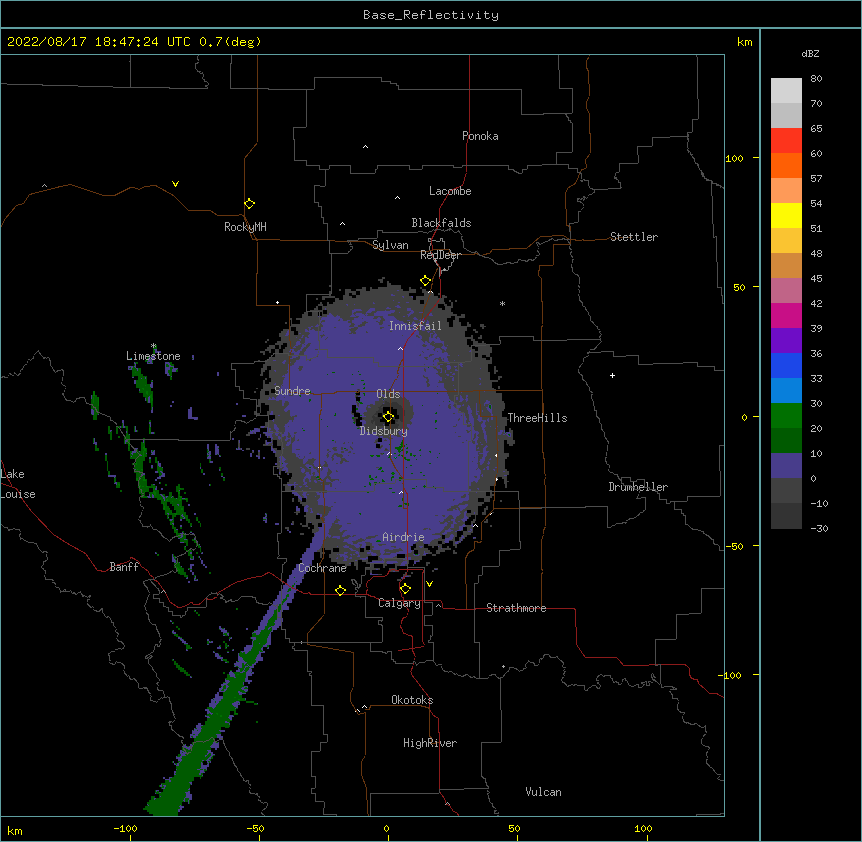Click the -100 tick on the bottom axis

[x=125, y=828]
